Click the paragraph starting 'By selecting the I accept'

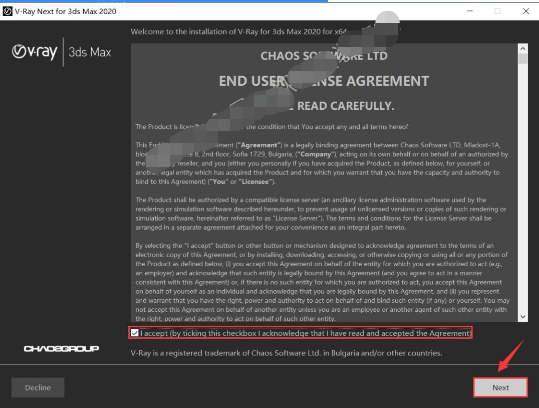(x=322, y=282)
